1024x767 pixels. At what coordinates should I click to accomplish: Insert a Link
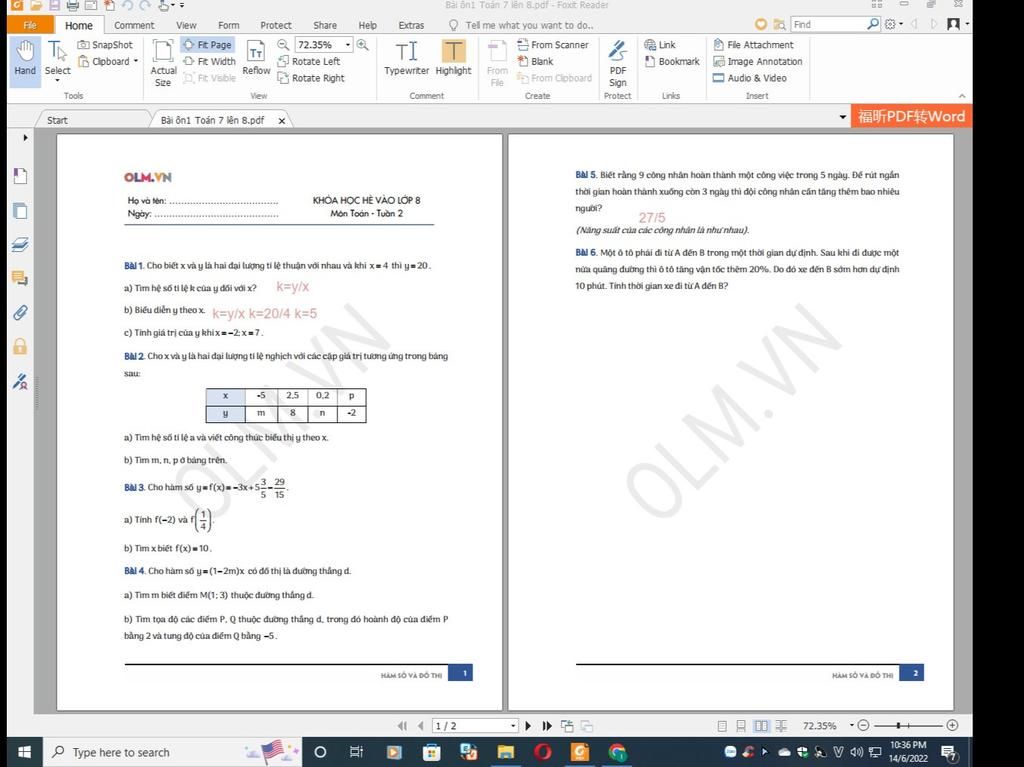(660, 44)
